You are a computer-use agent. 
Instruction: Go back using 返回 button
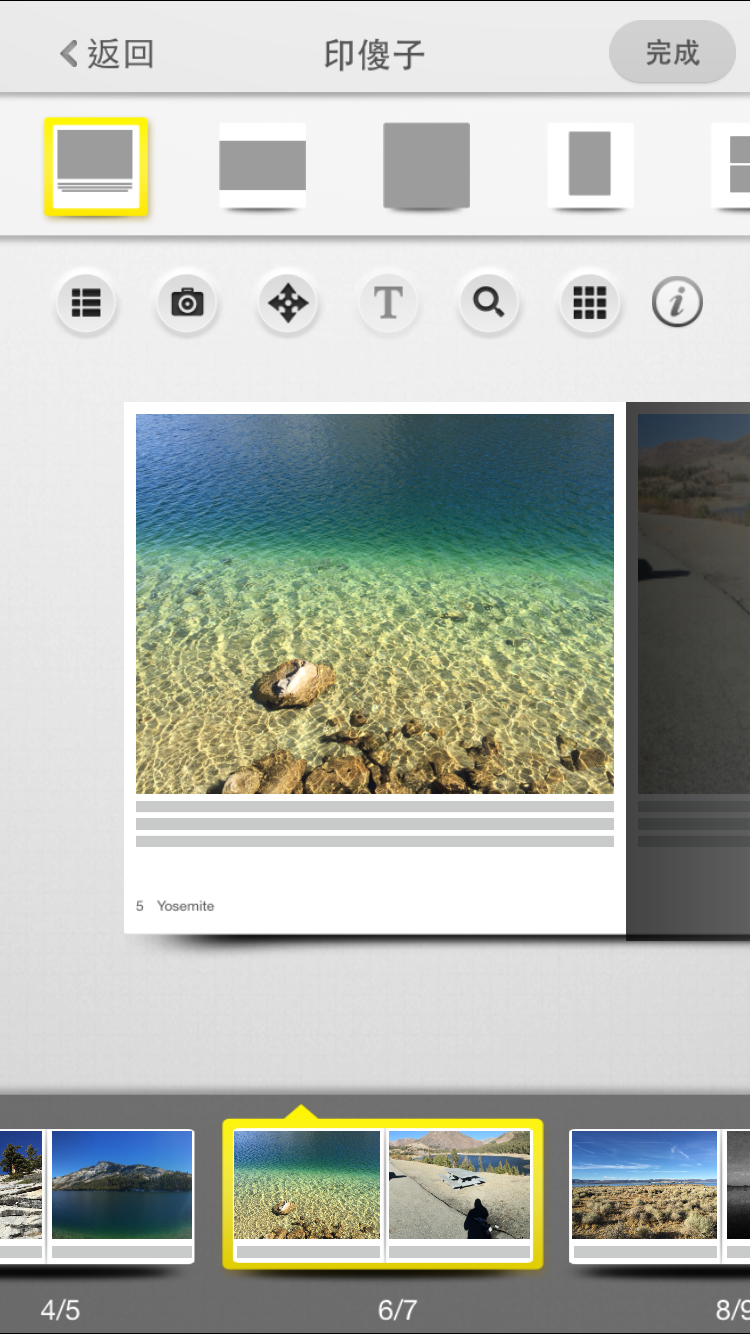pos(107,54)
